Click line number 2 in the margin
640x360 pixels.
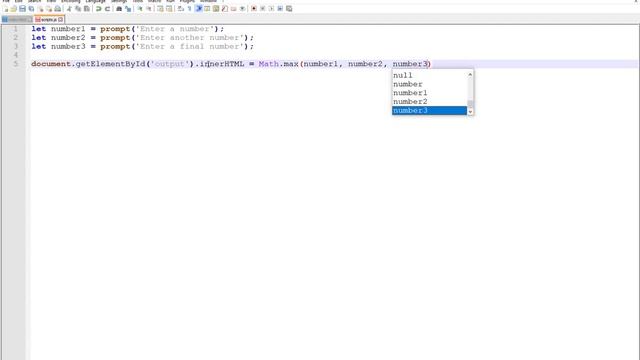16,38
